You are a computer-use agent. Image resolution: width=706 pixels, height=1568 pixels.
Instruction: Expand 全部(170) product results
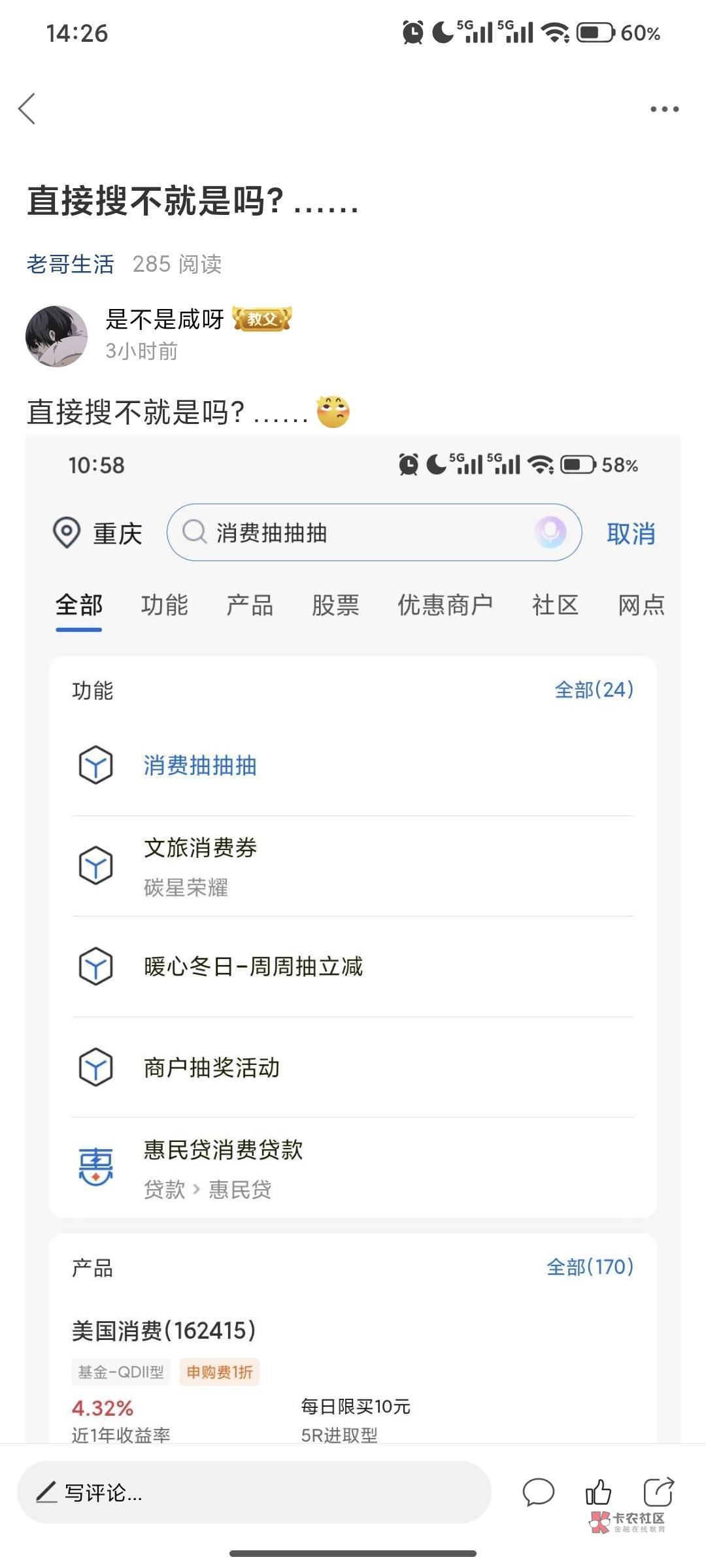tap(590, 1267)
